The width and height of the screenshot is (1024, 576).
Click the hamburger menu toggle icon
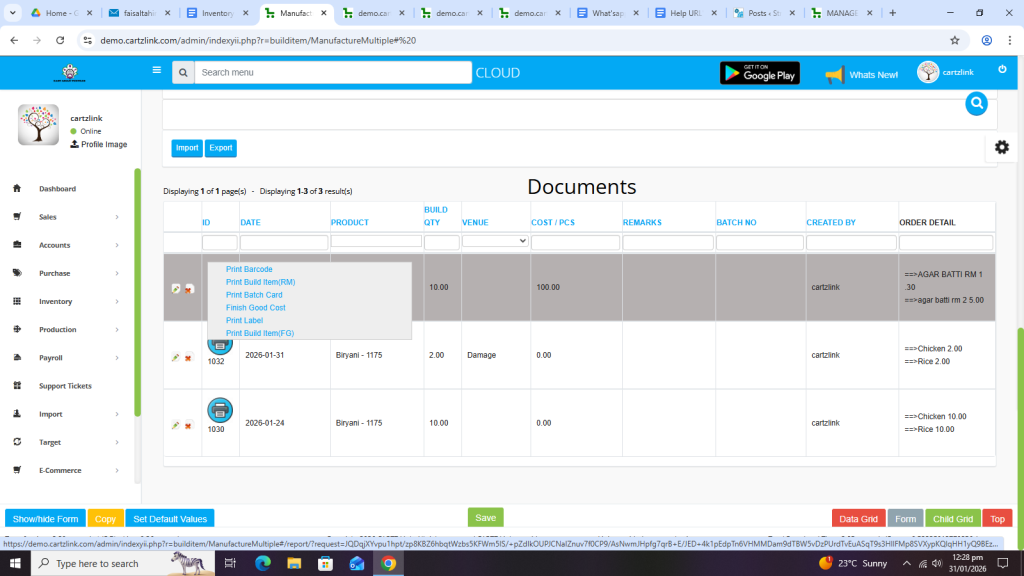click(156, 71)
